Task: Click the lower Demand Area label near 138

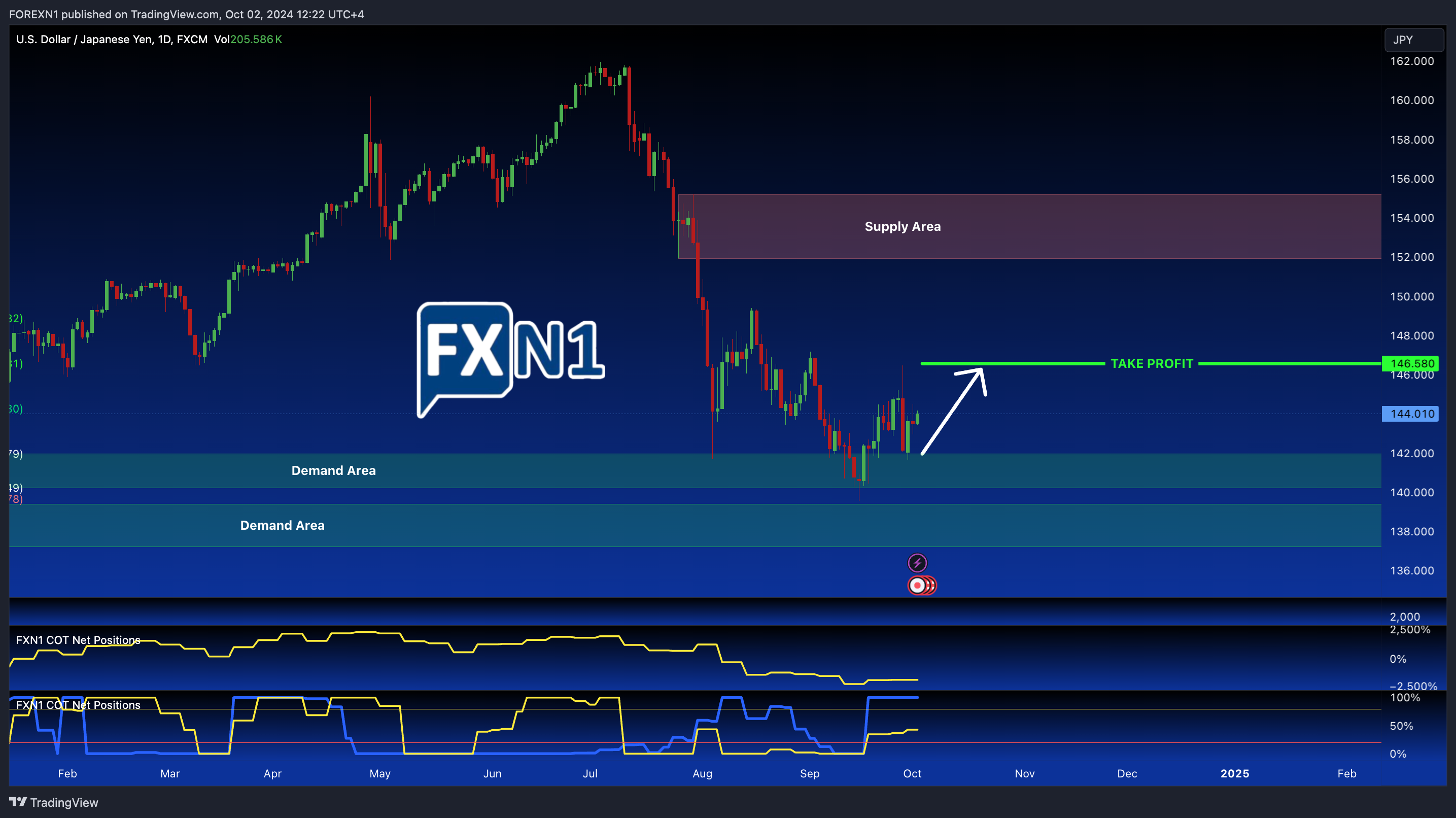Action: 283,525
